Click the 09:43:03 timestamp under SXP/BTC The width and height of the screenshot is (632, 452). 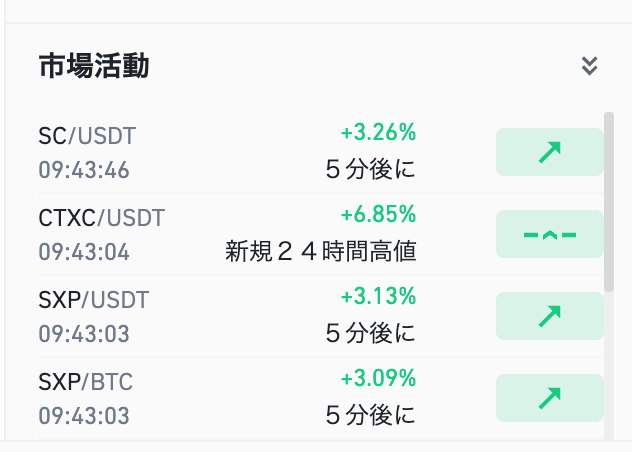[84, 416]
